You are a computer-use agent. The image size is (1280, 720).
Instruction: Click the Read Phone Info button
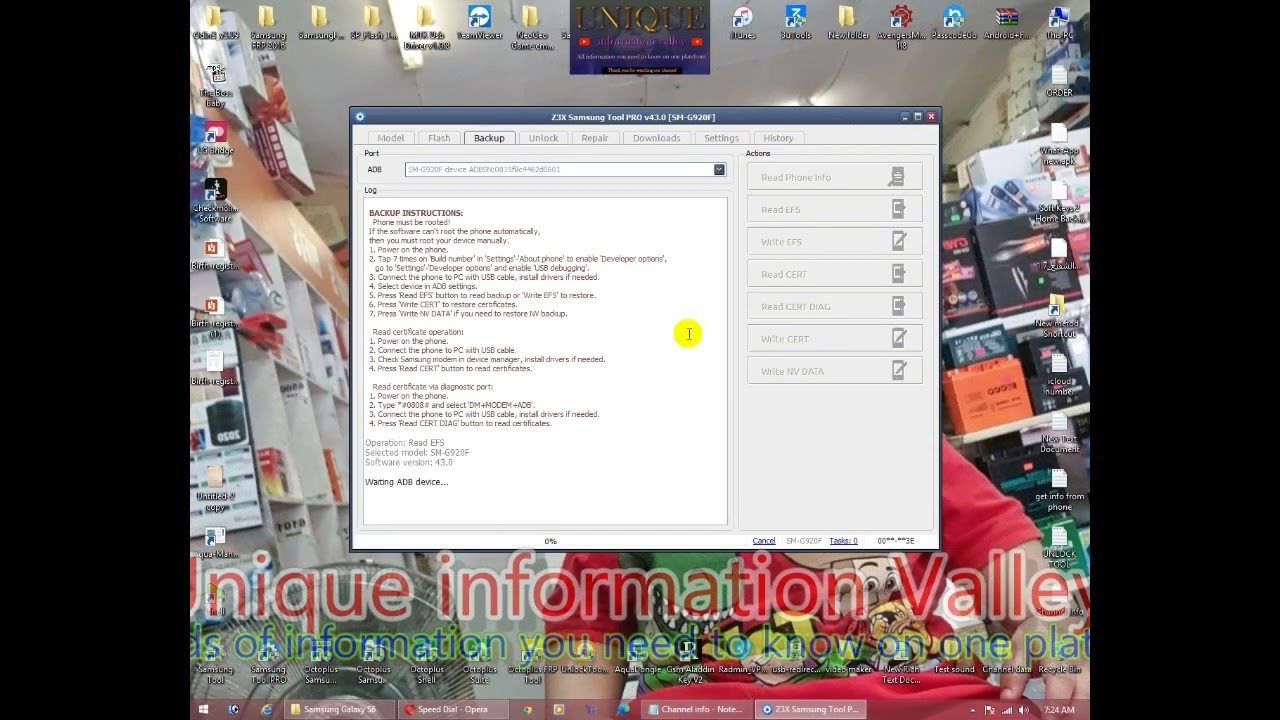tap(834, 177)
